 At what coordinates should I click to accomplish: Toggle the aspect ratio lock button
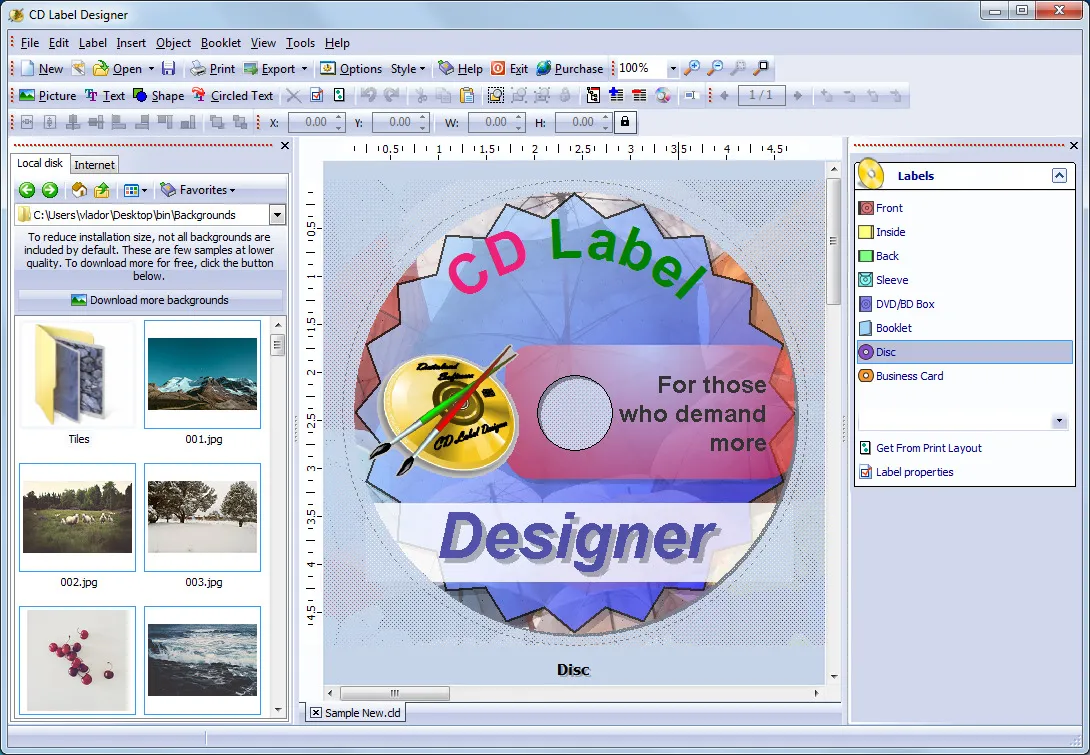pos(625,122)
